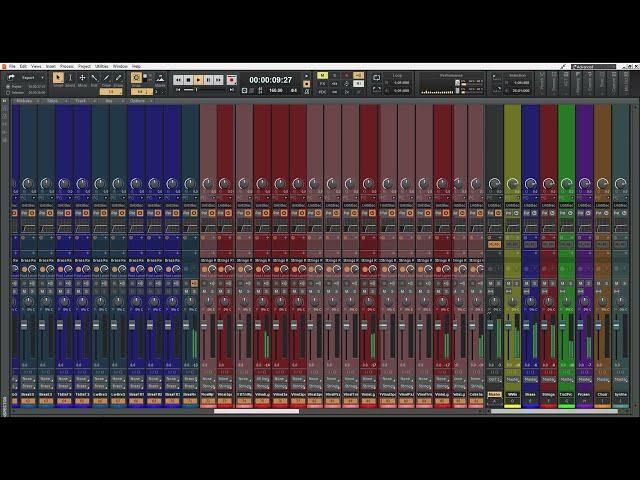Select the Move tool in the toolbar
The width and height of the screenshot is (640, 480).
[82, 78]
